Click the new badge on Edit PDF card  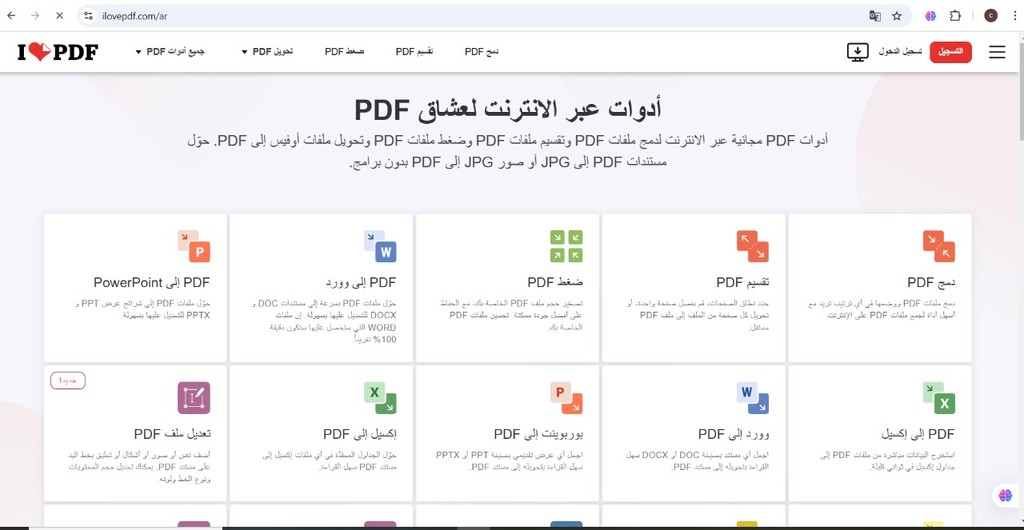pos(68,380)
